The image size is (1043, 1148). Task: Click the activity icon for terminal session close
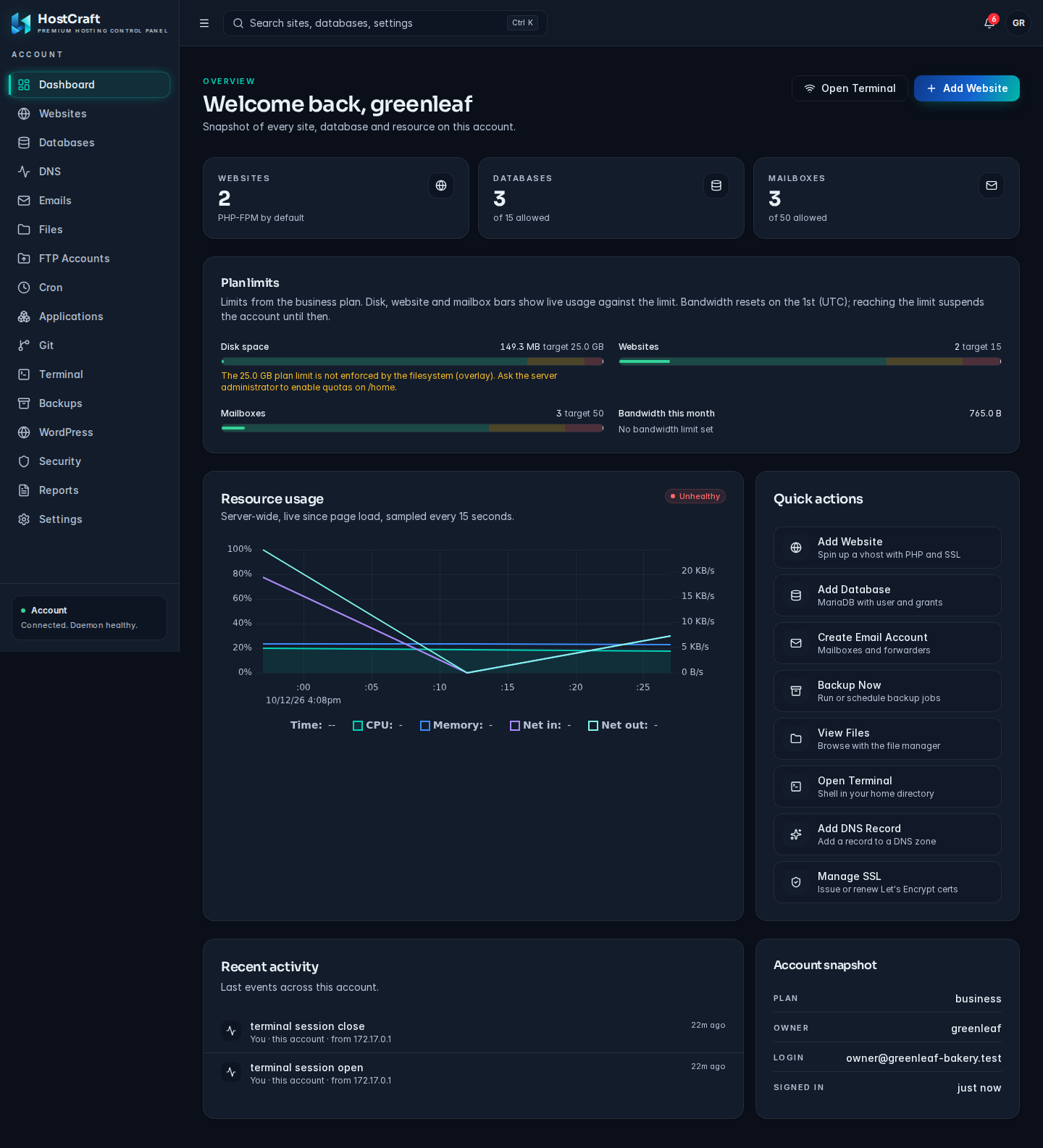(231, 1031)
